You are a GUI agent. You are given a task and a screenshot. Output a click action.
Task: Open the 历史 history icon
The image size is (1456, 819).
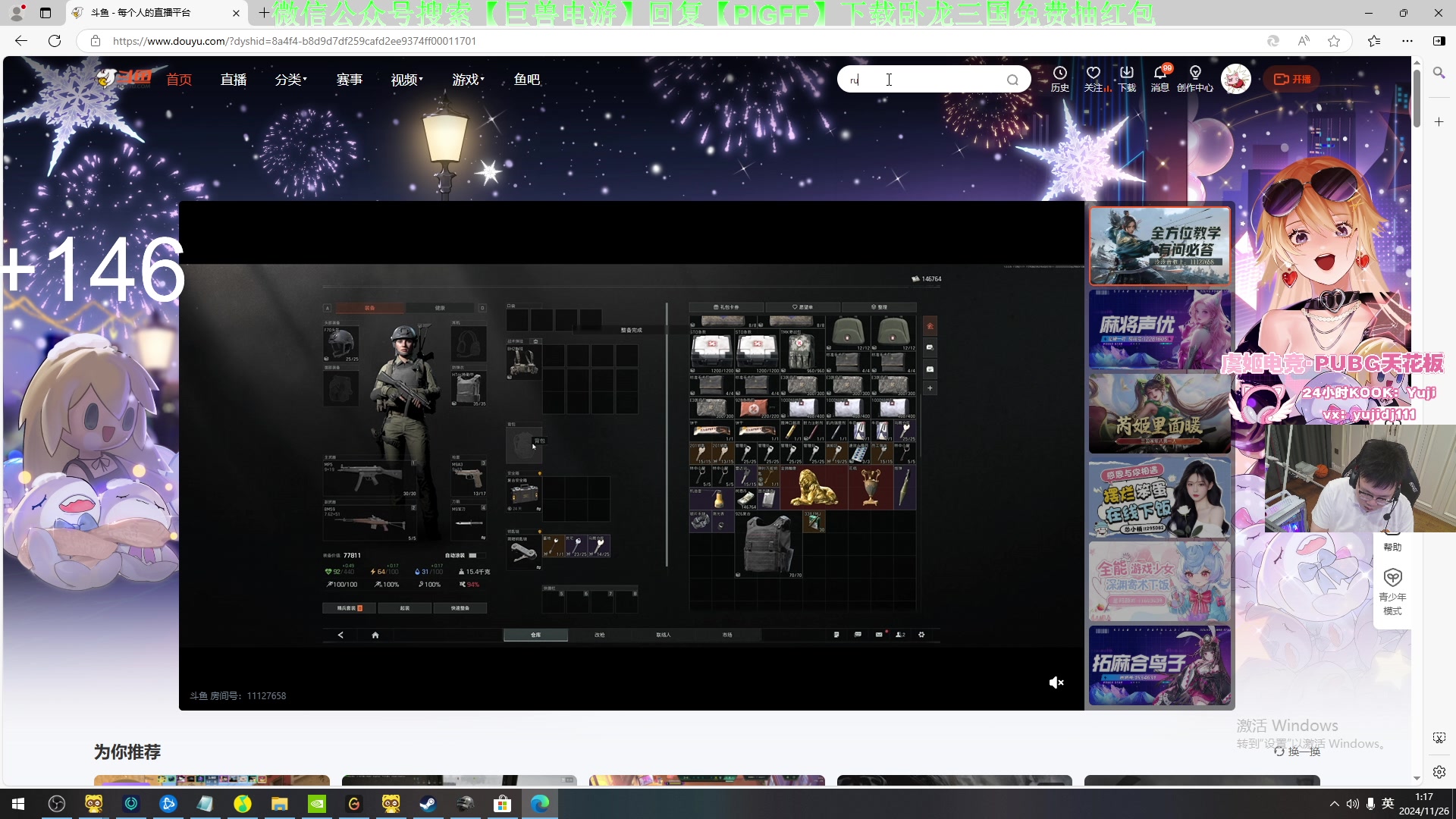pos(1059,78)
